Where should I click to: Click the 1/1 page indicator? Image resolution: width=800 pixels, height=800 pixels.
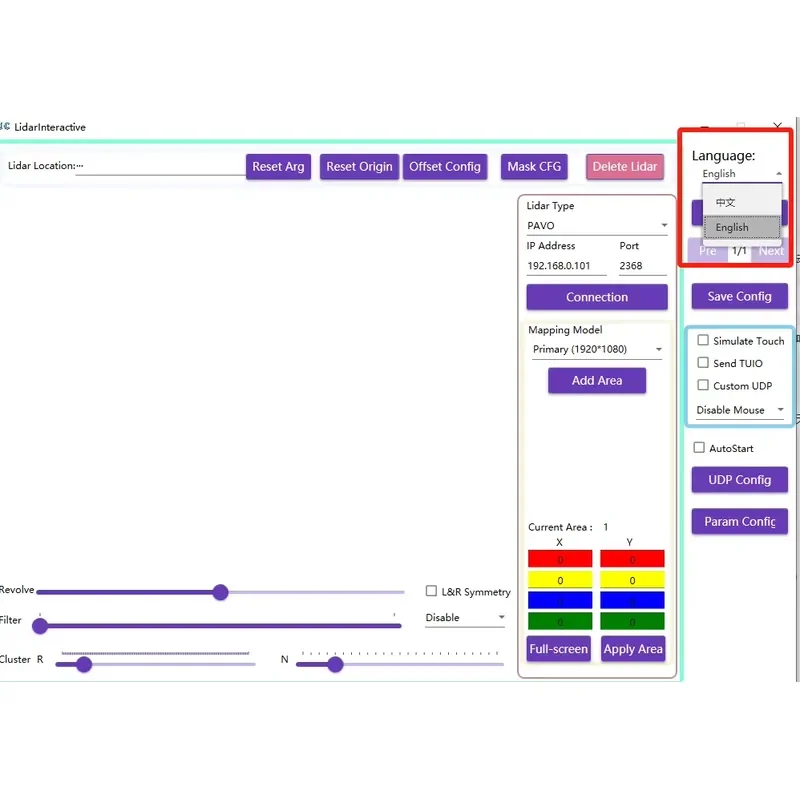pyautogui.click(x=739, y=251)
